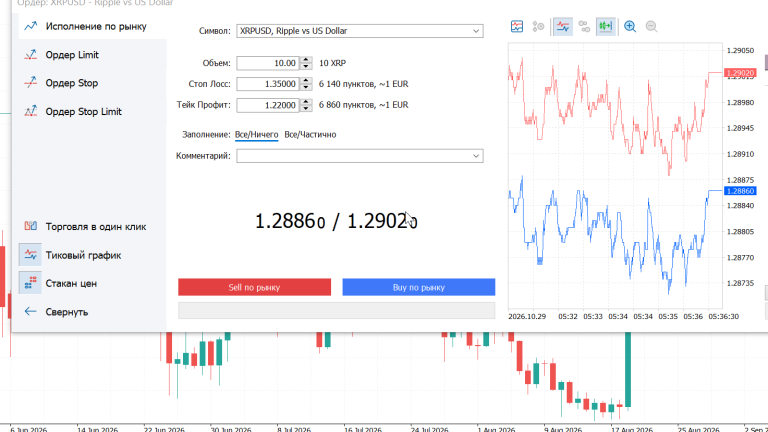This screenshot has width=768, height=432.
Task: Click '6 860 пунктов, ~1 EUR' text
Action: click(x=363, y=105)
